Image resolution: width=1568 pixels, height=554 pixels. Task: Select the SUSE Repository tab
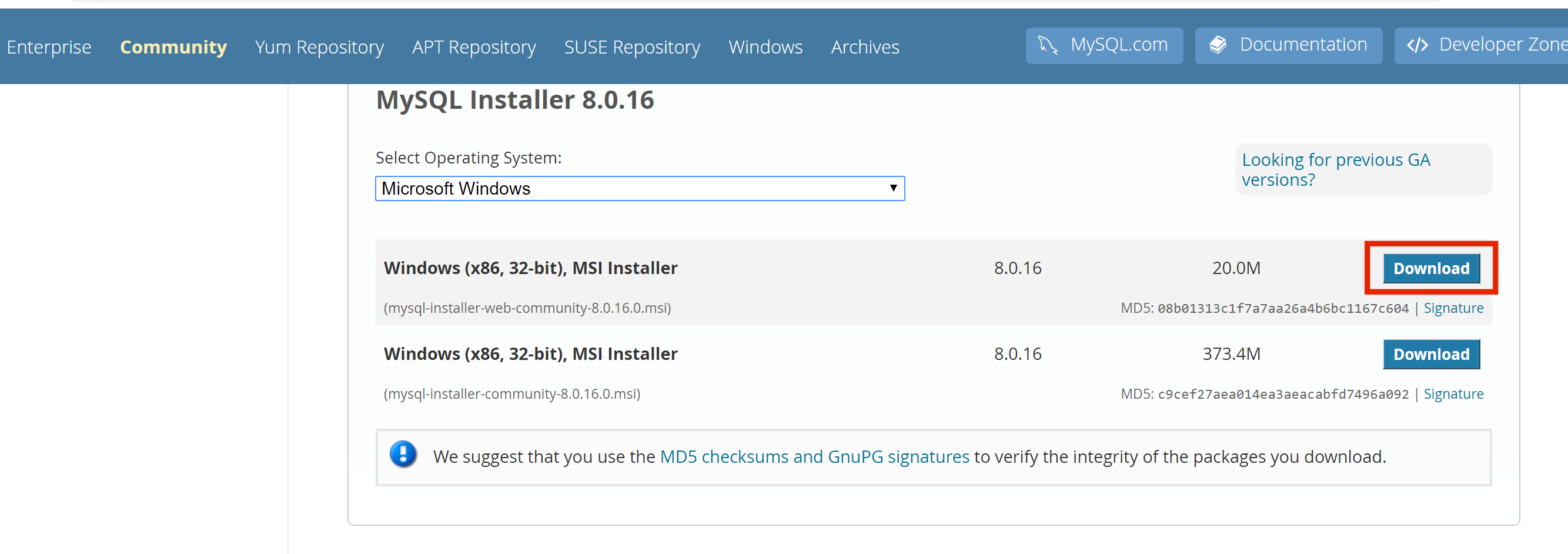[632, 47]
